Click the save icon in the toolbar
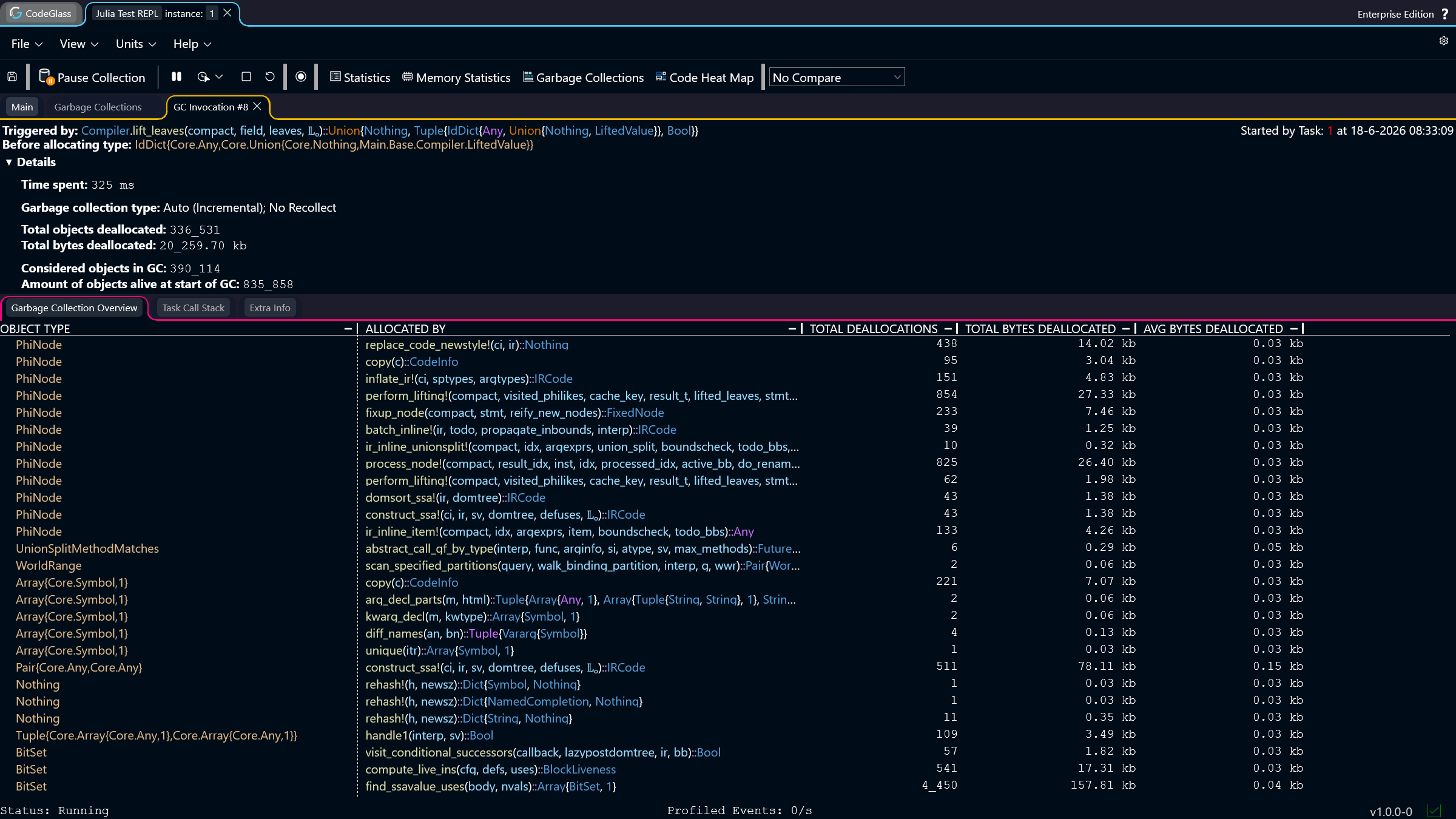This screenshot has width=1456, height=819. click(12, 77)
